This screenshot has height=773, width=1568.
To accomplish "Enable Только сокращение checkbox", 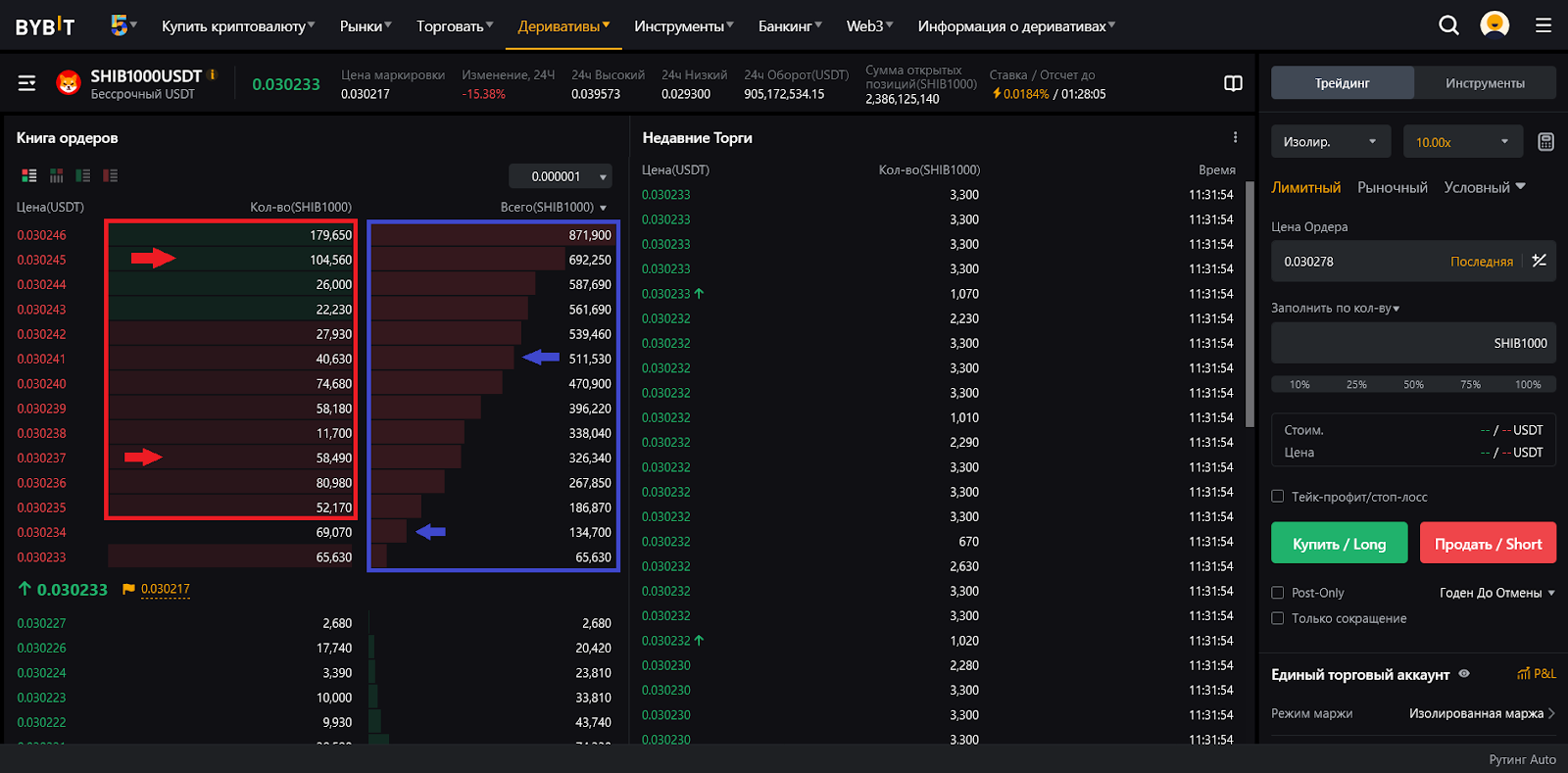I will 1278,618.
